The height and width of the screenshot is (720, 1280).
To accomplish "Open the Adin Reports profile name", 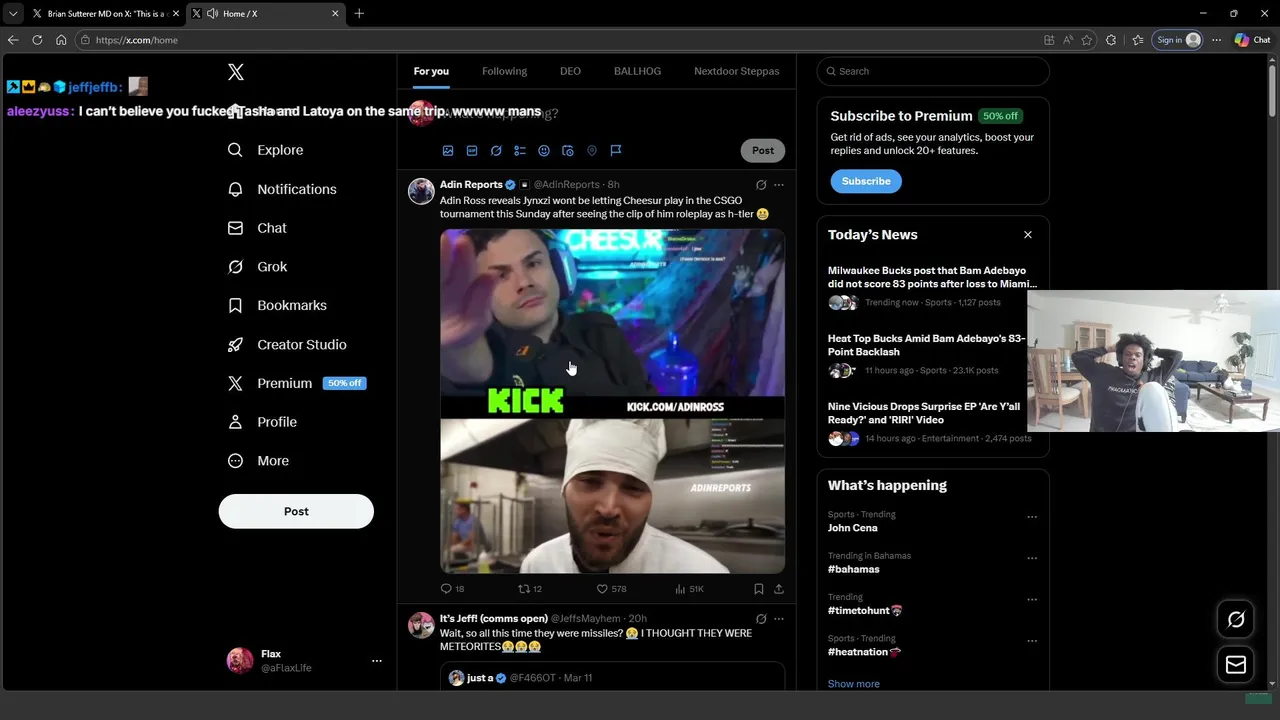I will click(471, 184).
